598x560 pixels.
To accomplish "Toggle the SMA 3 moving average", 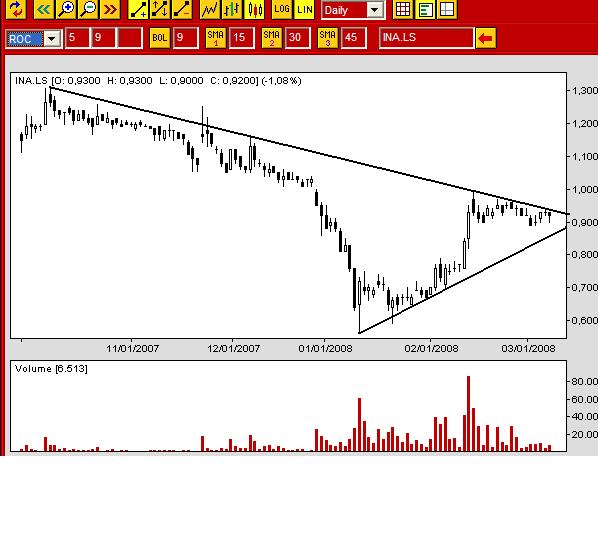I will (328, 38).
